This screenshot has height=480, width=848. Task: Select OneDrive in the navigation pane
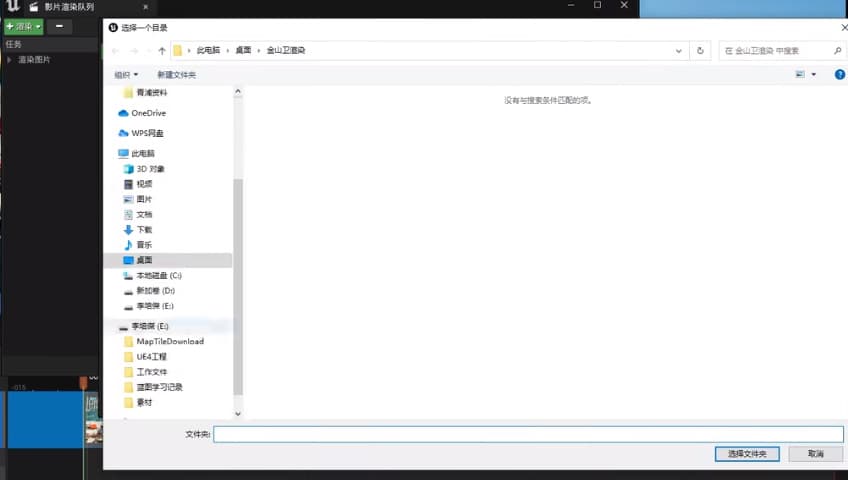click(x=148, y=113)
